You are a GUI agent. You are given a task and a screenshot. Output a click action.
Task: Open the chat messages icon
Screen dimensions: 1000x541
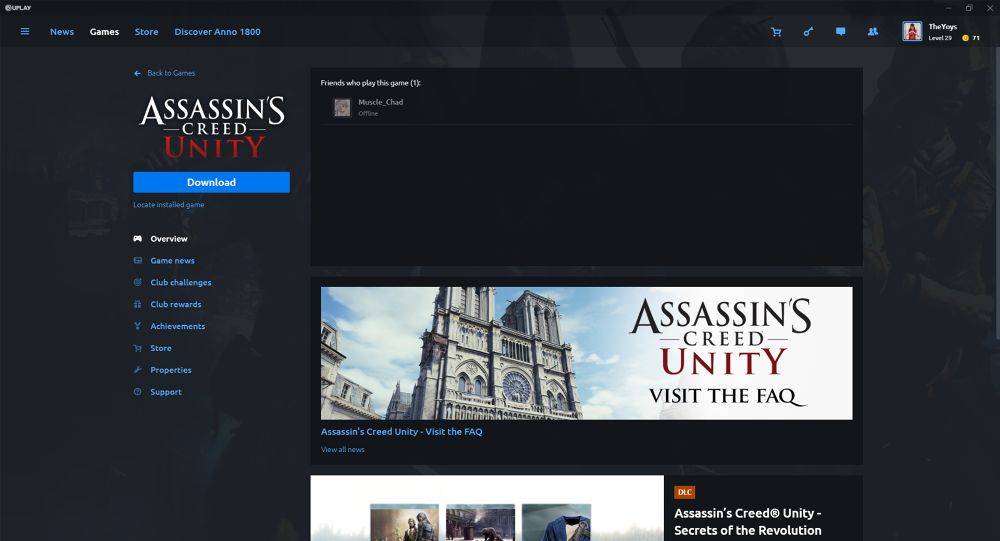point(840,32)
